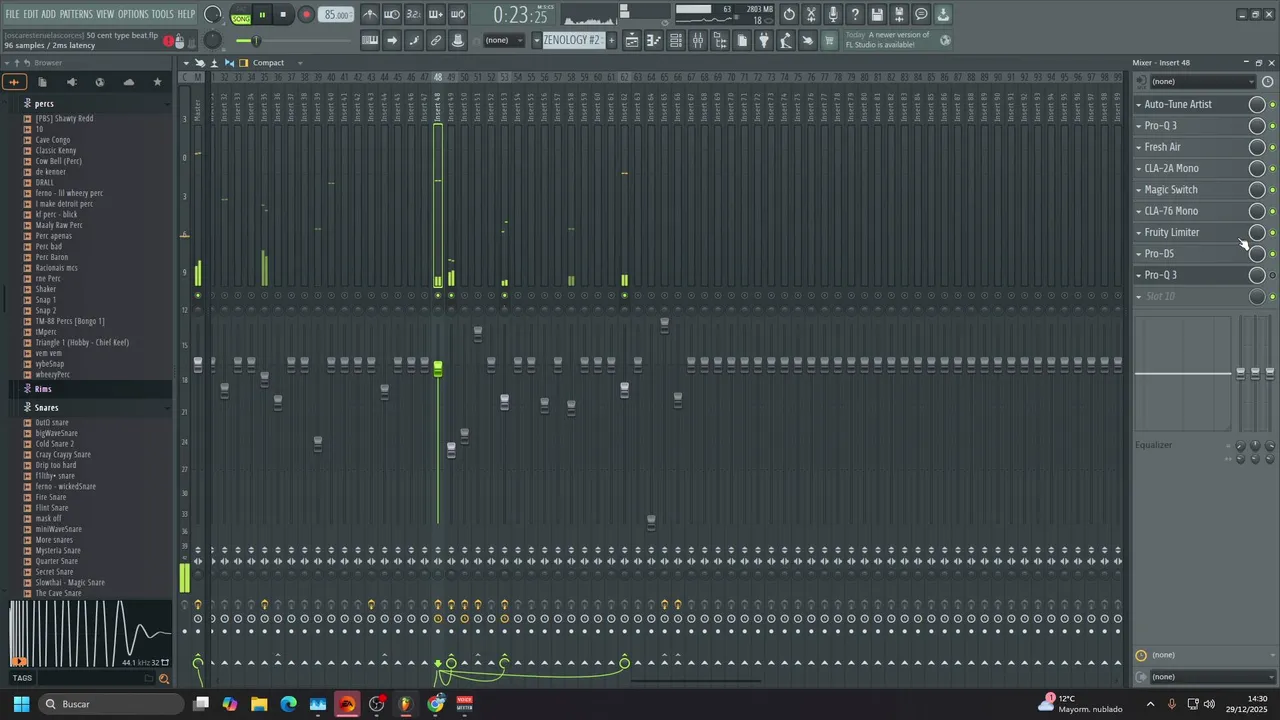Open the channel rack view icon
1280x720 pixels.
(676, 40)
